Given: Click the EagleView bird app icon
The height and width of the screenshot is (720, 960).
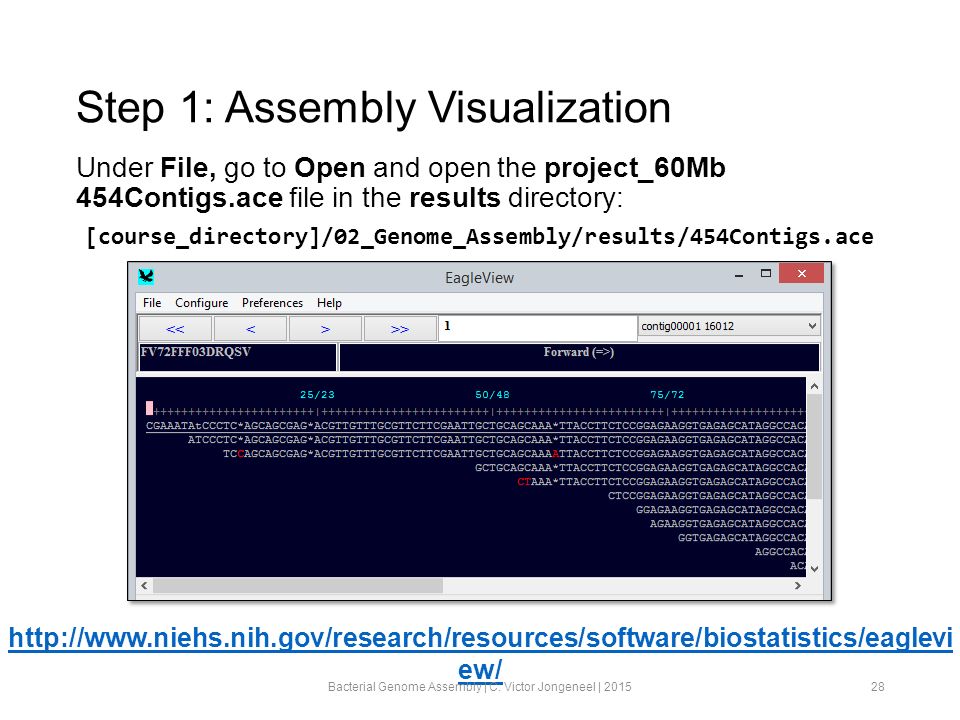Looking at the screenshot, I should [146, 277].
